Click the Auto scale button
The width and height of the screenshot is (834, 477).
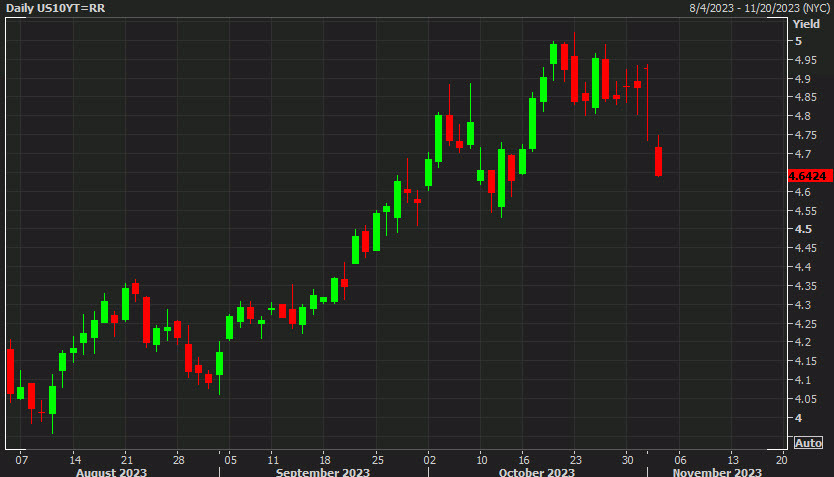pyautogui.click(x=808, y=442)
